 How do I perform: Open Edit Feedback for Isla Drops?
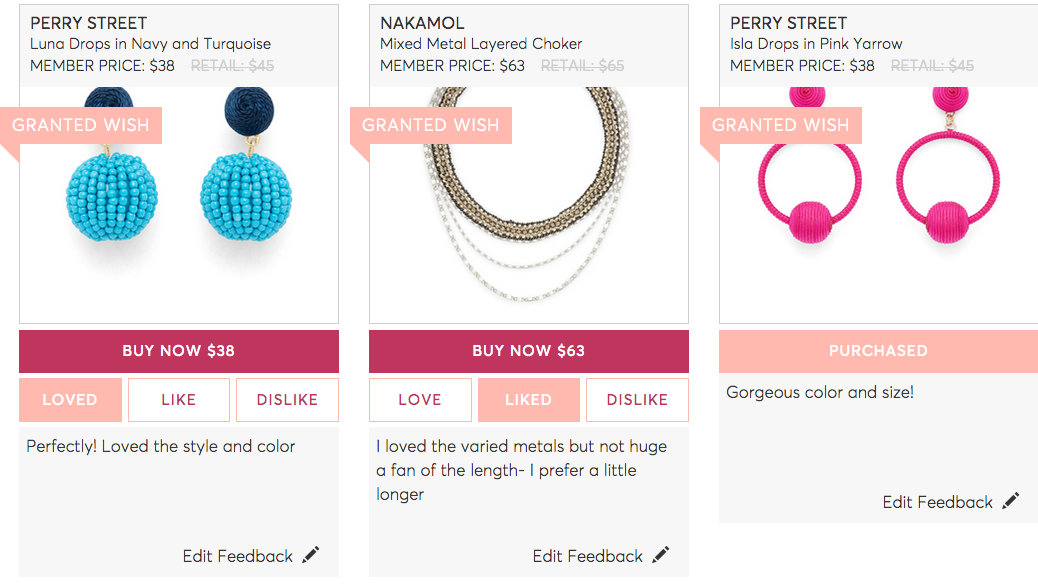(938, 502)
